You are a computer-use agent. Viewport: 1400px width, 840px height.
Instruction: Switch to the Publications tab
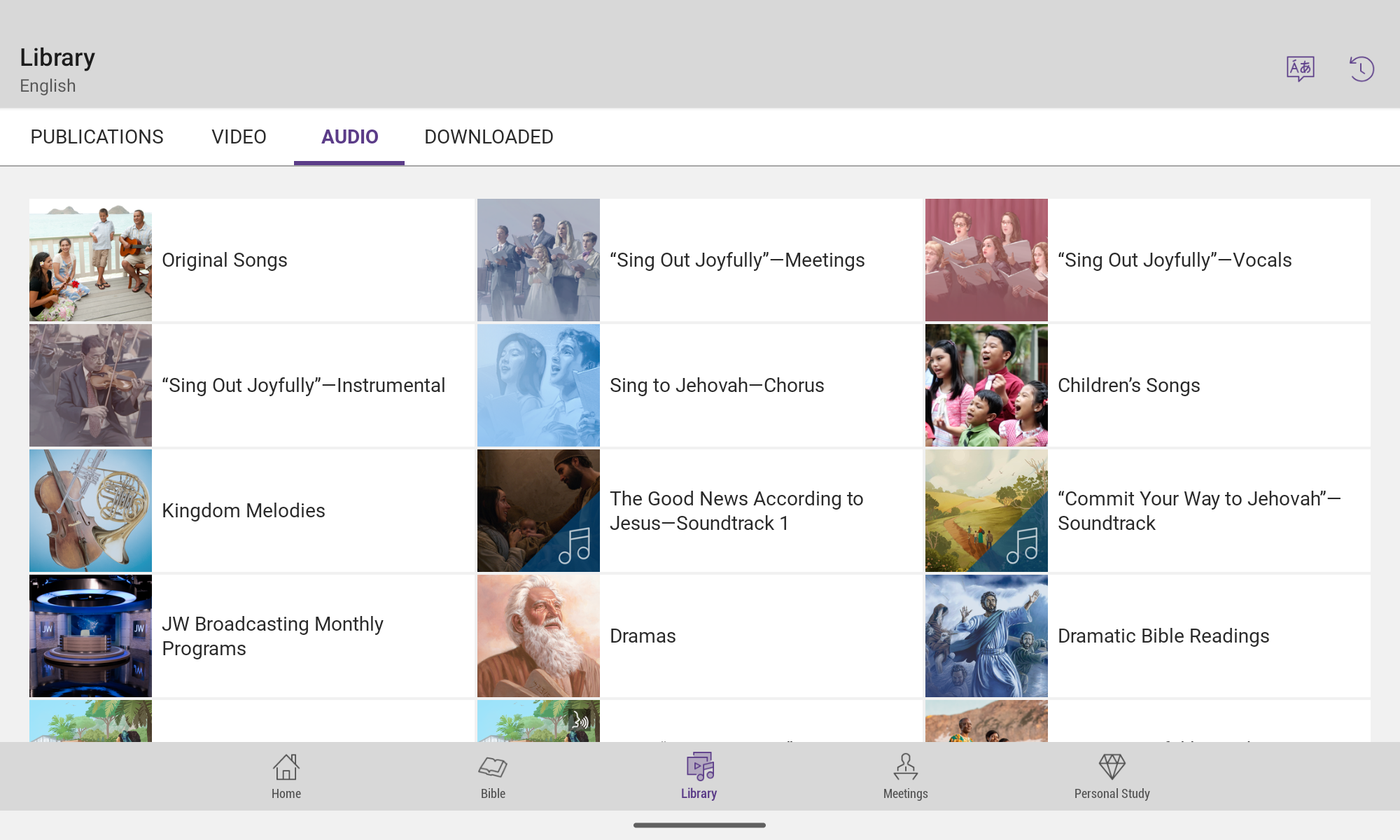point(97,137)
